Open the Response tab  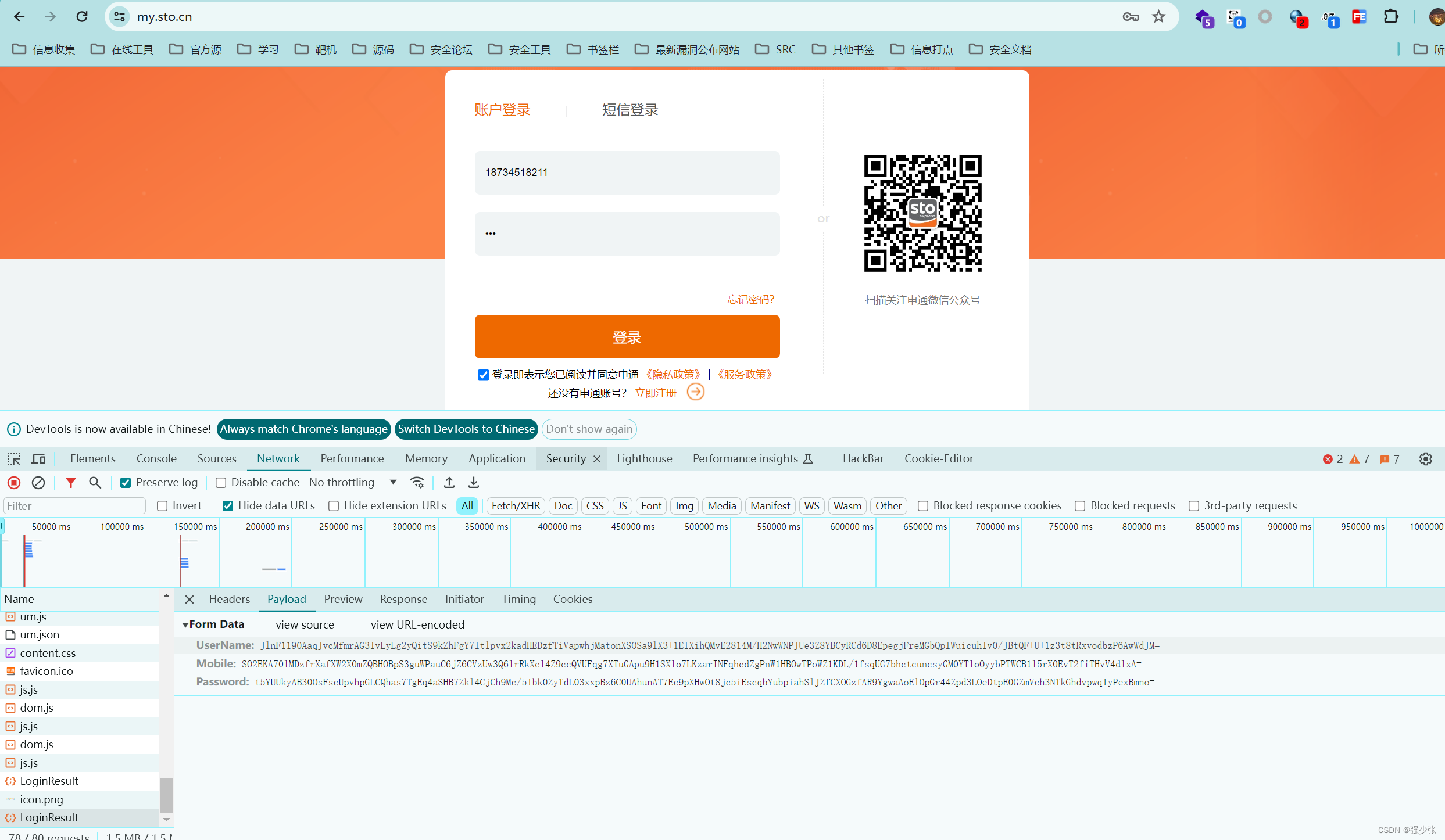point(403,600)
